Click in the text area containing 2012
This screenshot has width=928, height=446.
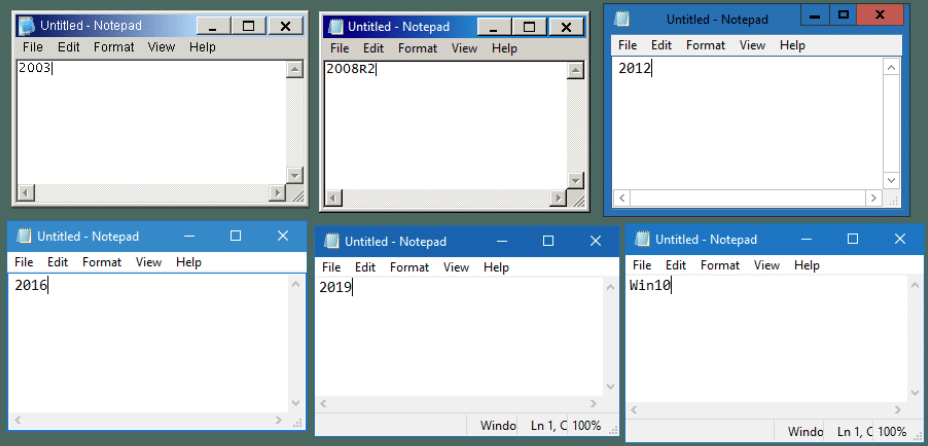(x=747, y=123)
